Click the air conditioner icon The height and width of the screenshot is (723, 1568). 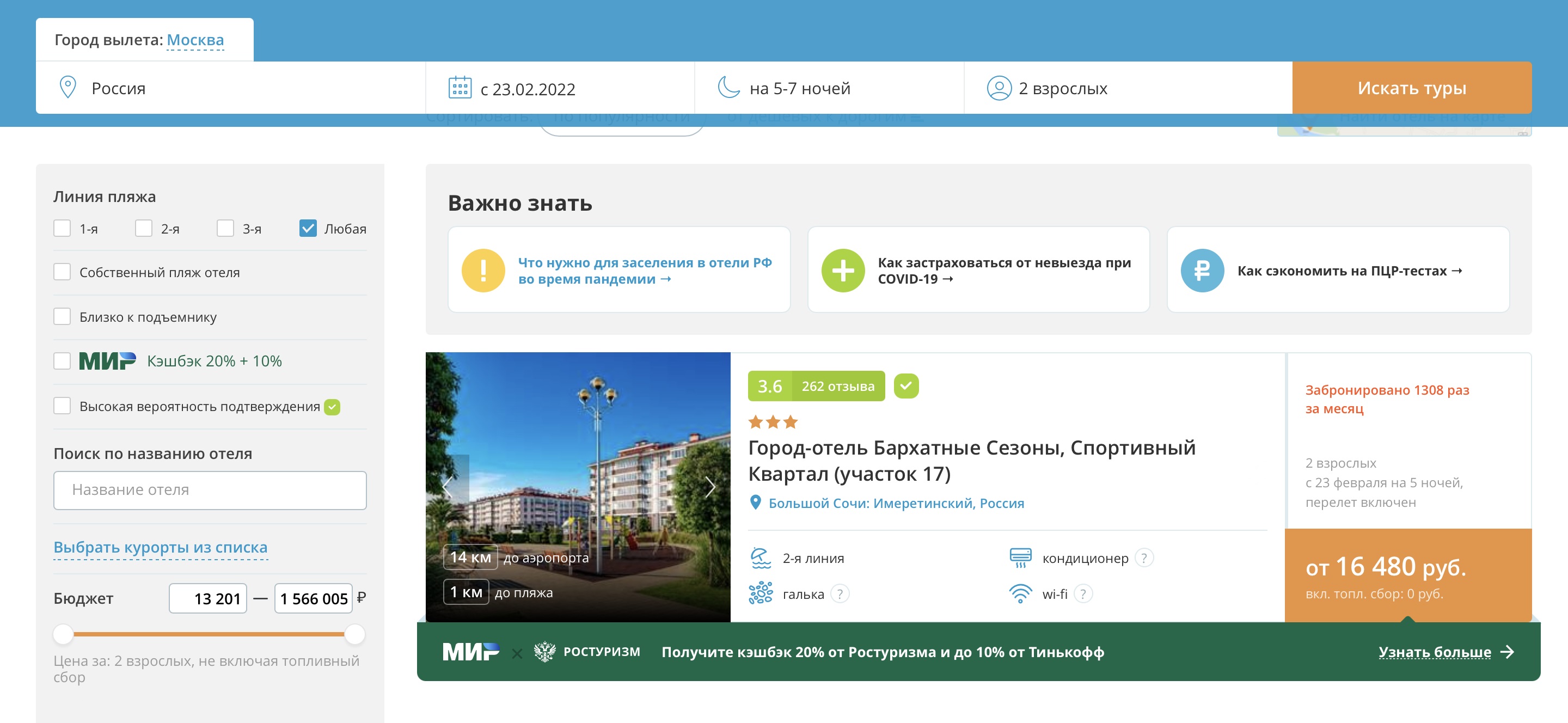(1020, 557)
